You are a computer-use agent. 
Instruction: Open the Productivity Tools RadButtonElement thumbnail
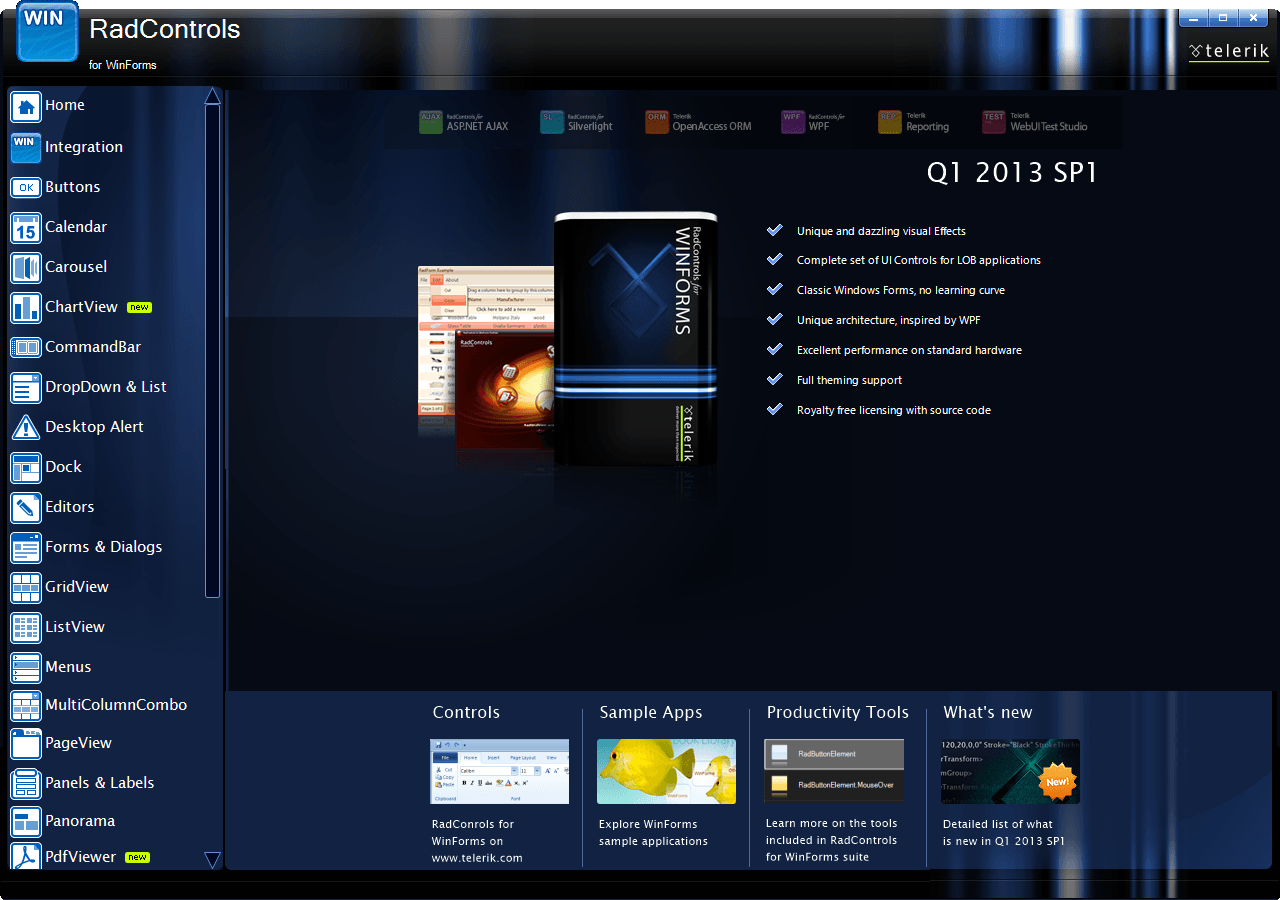(834, 771)
